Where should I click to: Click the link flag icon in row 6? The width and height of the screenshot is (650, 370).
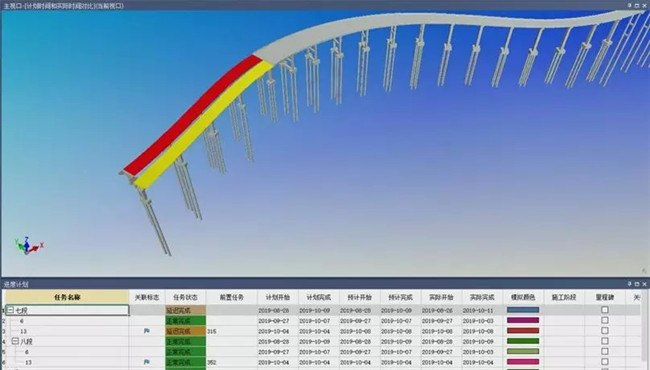coord(147,362)
